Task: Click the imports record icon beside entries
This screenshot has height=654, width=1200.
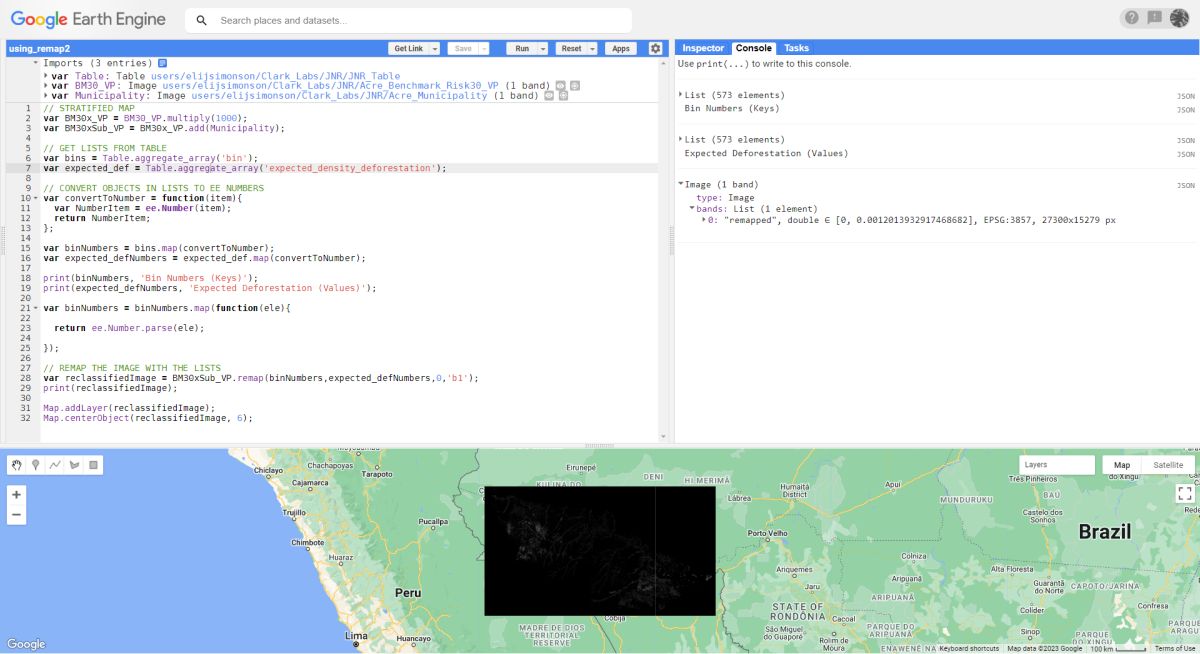Action: pos(162,63)
